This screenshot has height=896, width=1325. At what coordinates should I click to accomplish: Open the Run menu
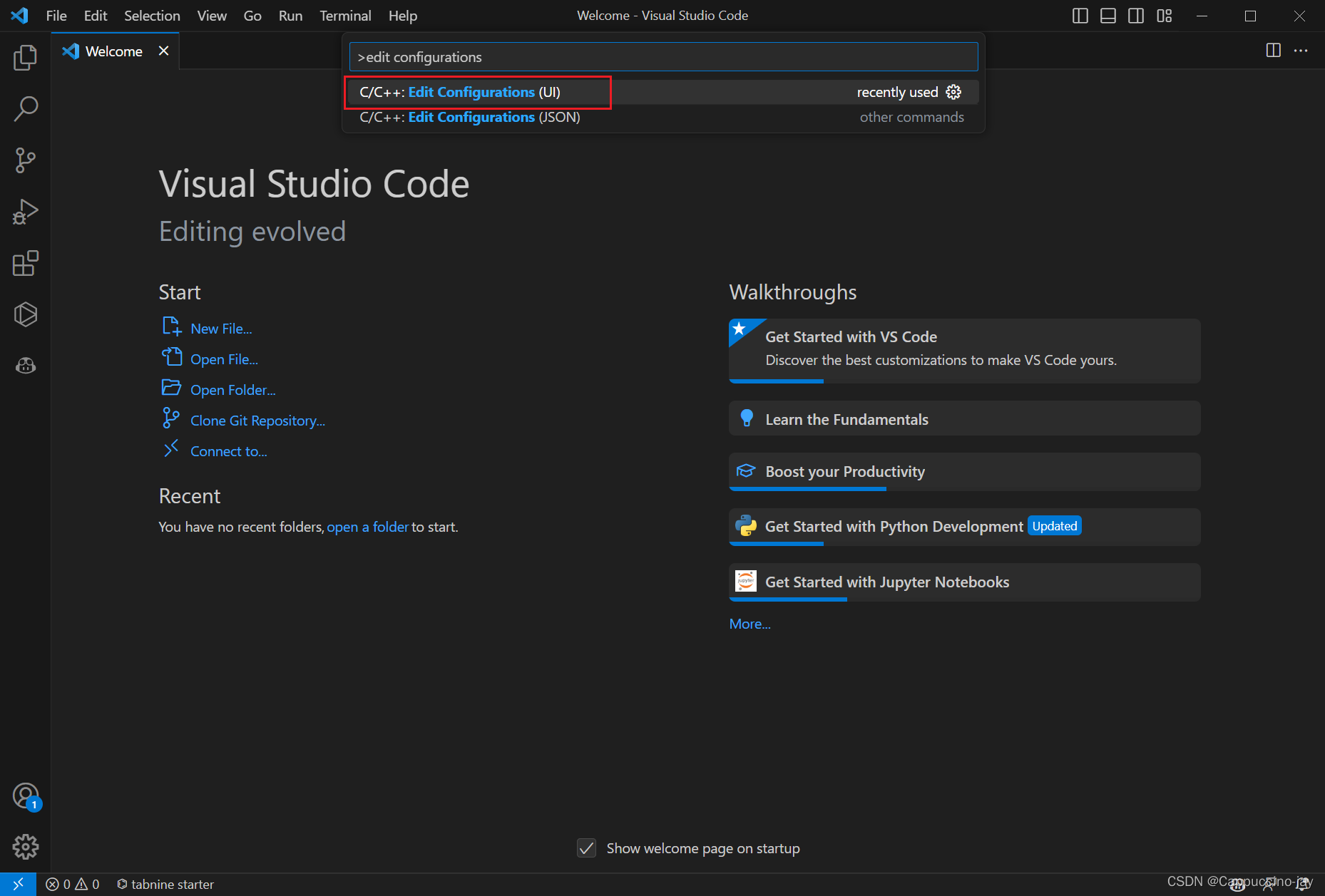pos(290,16)
